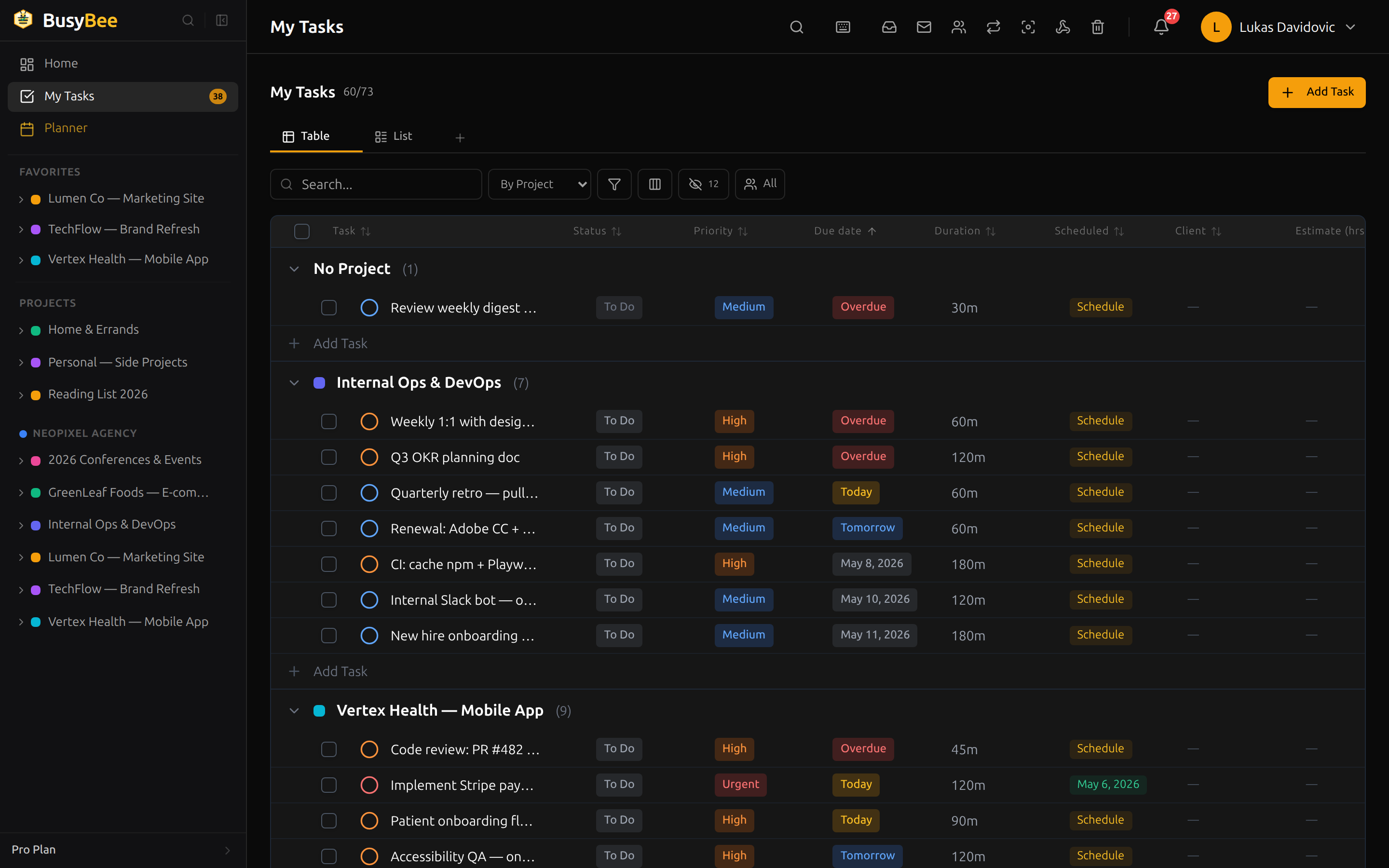The image size is (1389, 868).
Task: Expand the Pro Plan arrow
Action: click(x=227, y=850)
